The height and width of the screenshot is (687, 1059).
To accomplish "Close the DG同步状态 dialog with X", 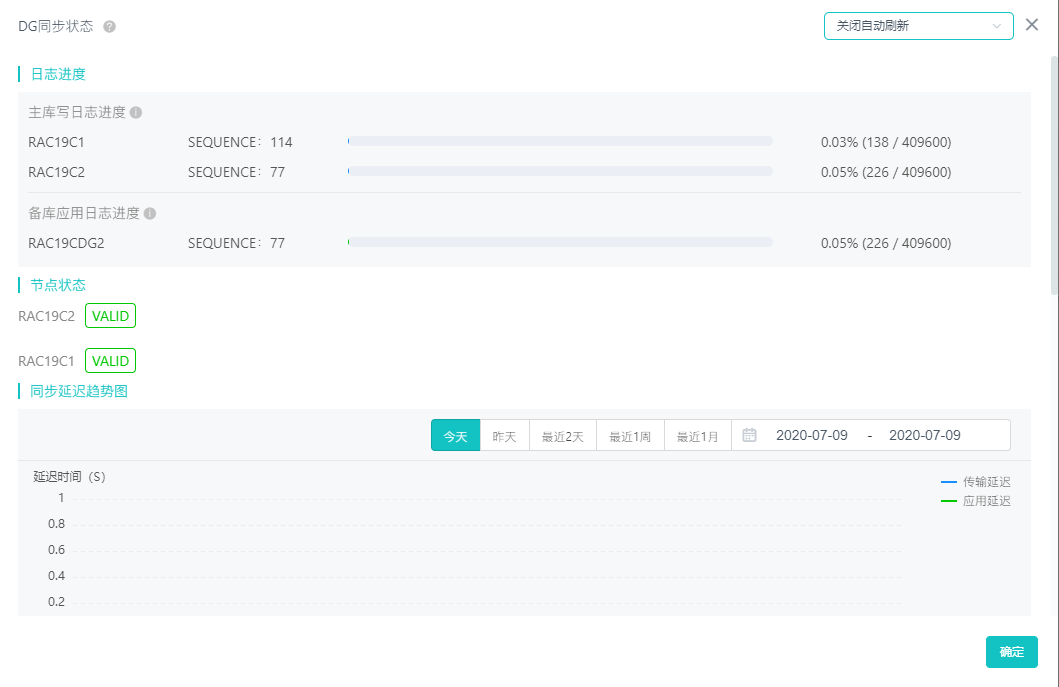I will 1032,25.
